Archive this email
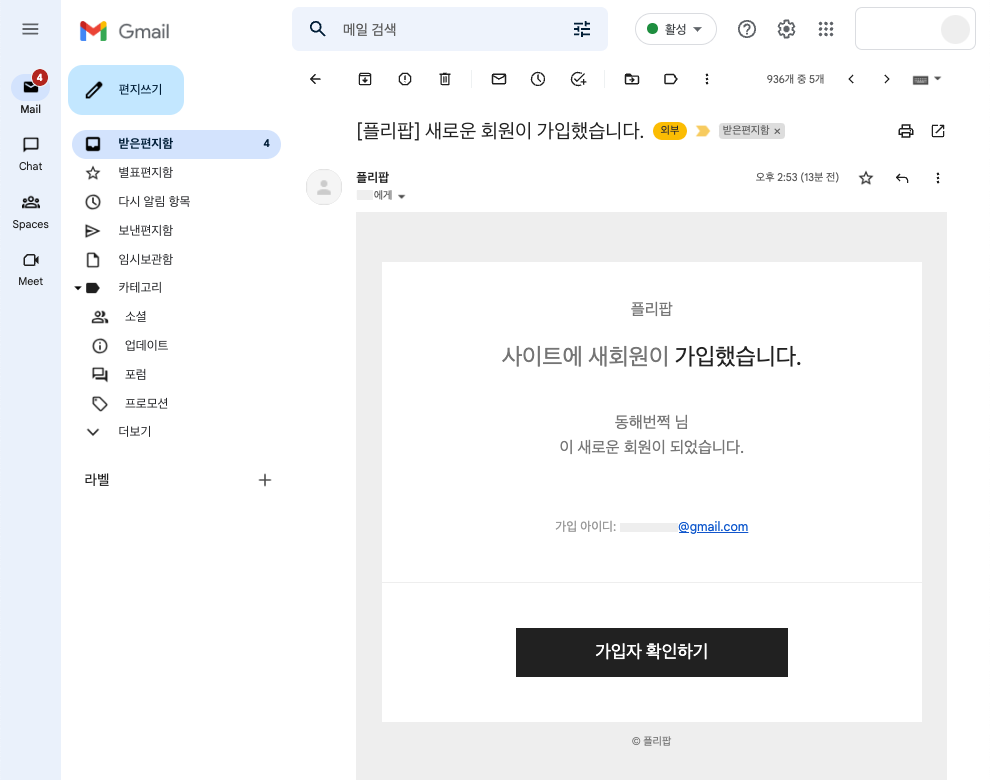 point(365,79)
